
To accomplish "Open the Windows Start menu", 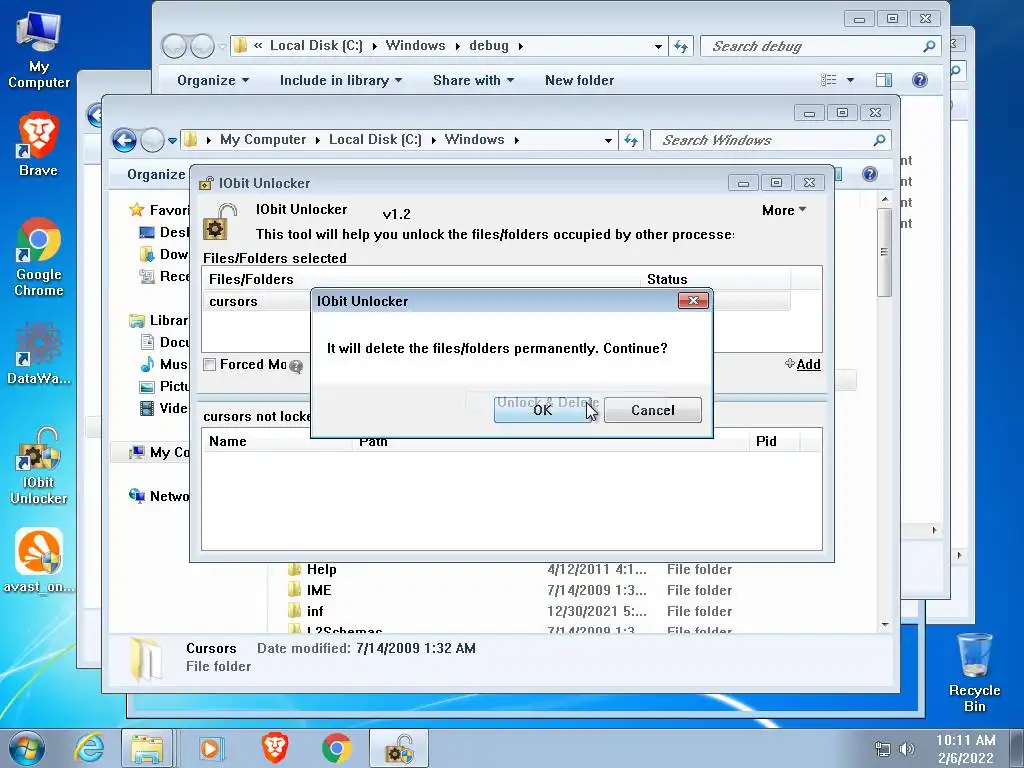I will click(x=26, y=748).
